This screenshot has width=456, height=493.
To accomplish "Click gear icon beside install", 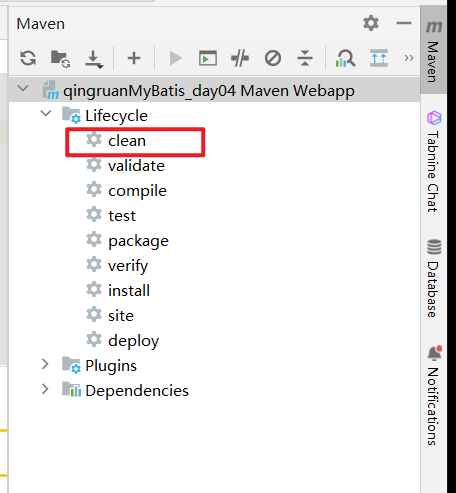I will click(94, 289).
